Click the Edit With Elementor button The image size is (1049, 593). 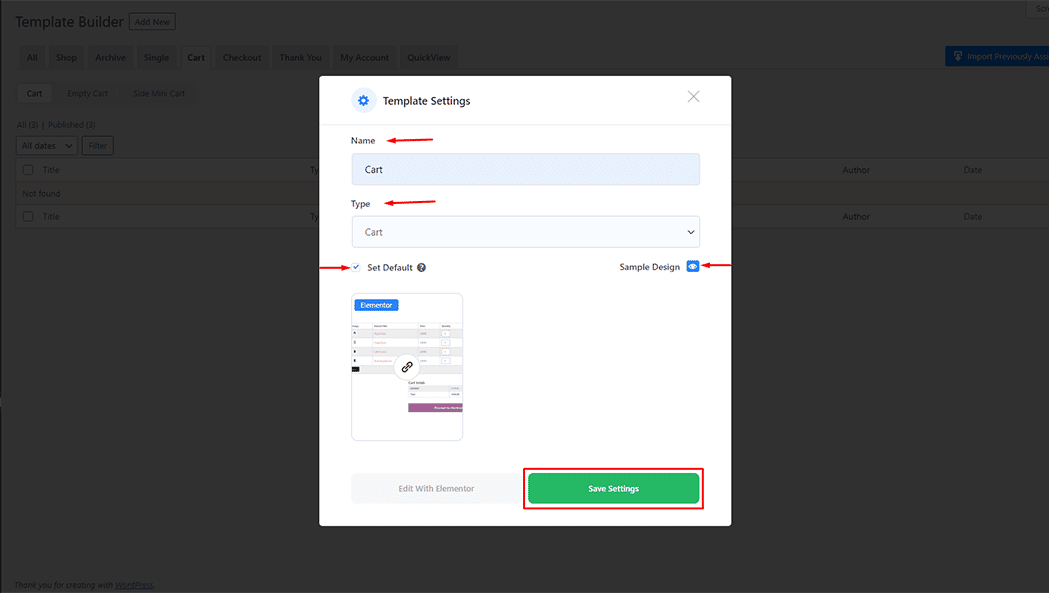coord(436,488)
